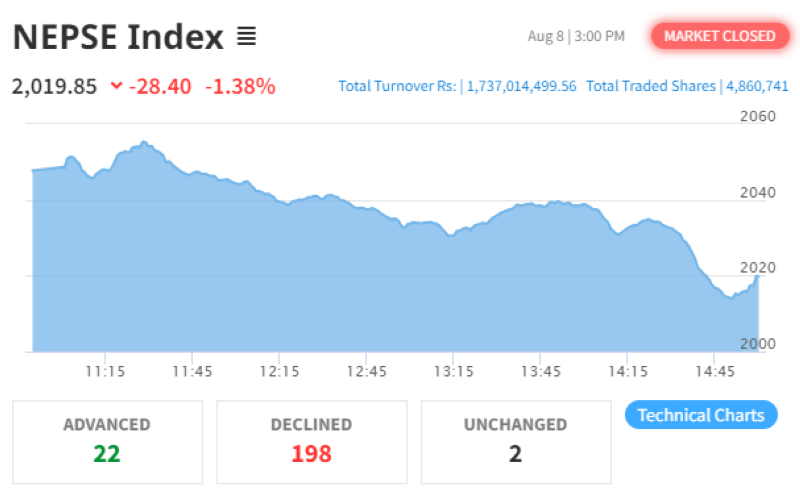Click the Market Closed badge
Screen dimensions: 800x488
[719, 36]
